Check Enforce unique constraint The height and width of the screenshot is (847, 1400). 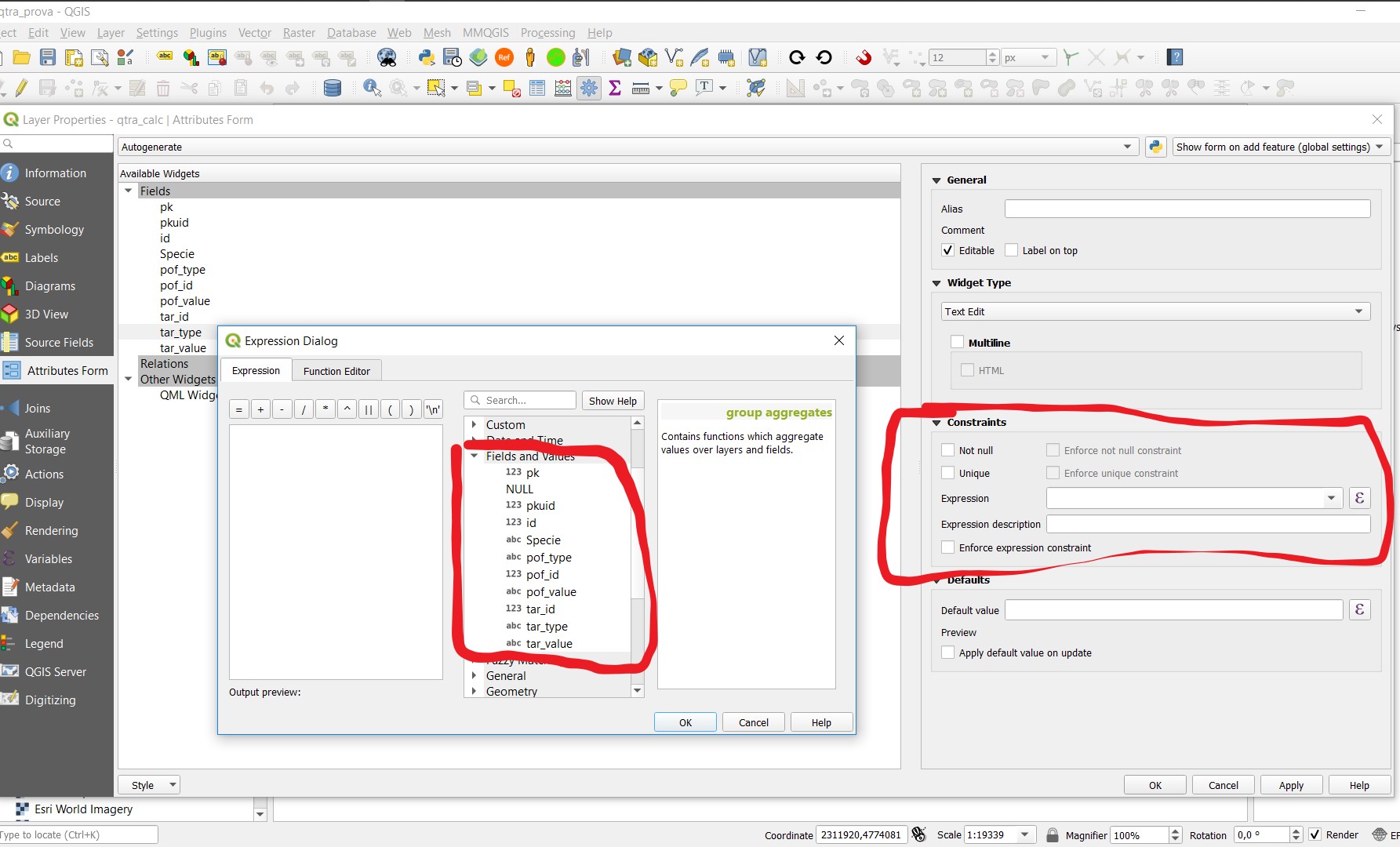click(x=1052, y=473)
